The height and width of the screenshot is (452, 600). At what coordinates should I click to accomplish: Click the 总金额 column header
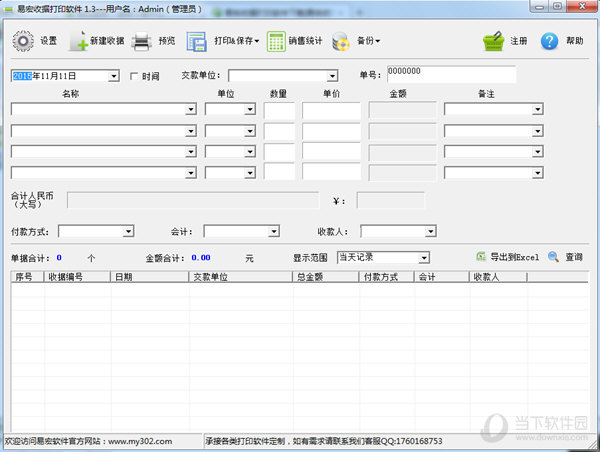click(x=325, y=277)
